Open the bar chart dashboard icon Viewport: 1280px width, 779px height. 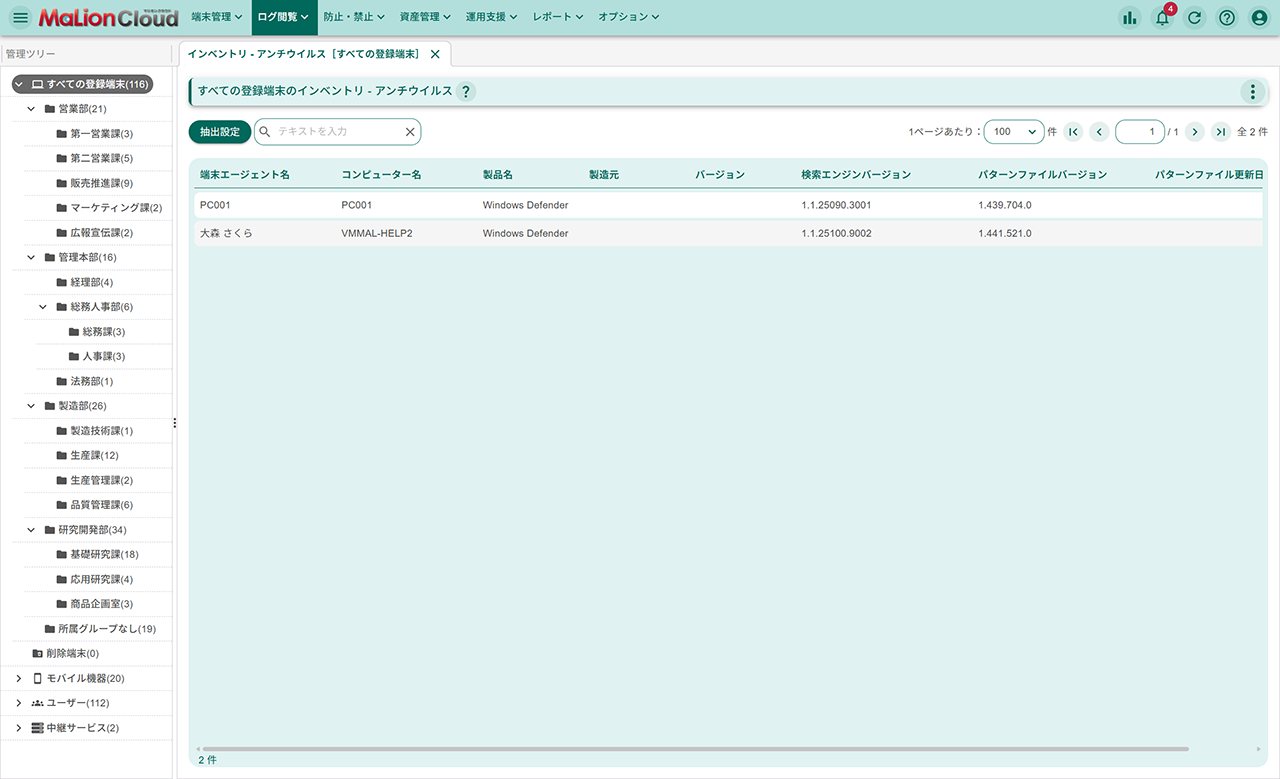click(x=1130, y=17)
